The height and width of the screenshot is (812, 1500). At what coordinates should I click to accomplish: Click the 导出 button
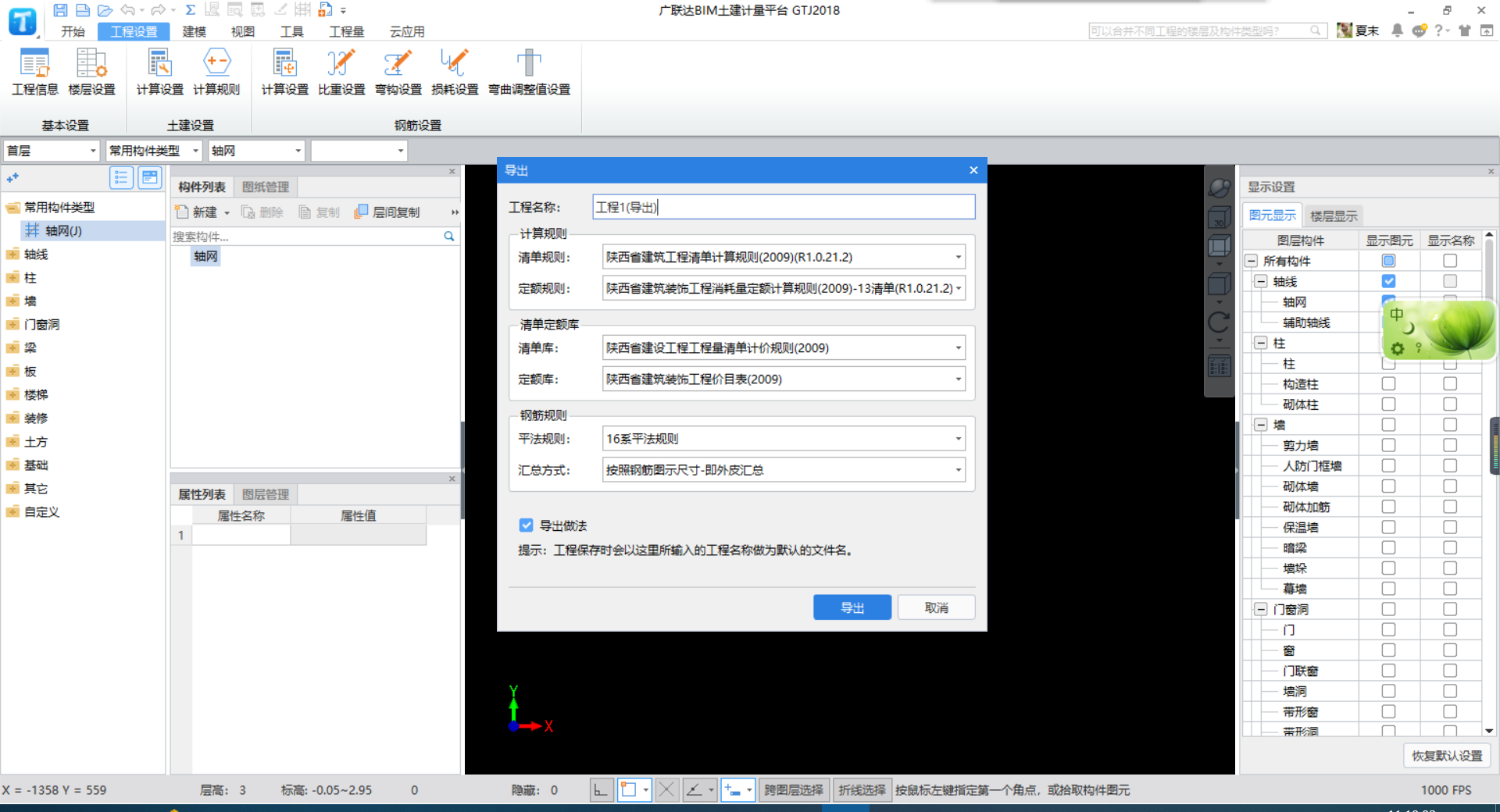pos(852,607)
